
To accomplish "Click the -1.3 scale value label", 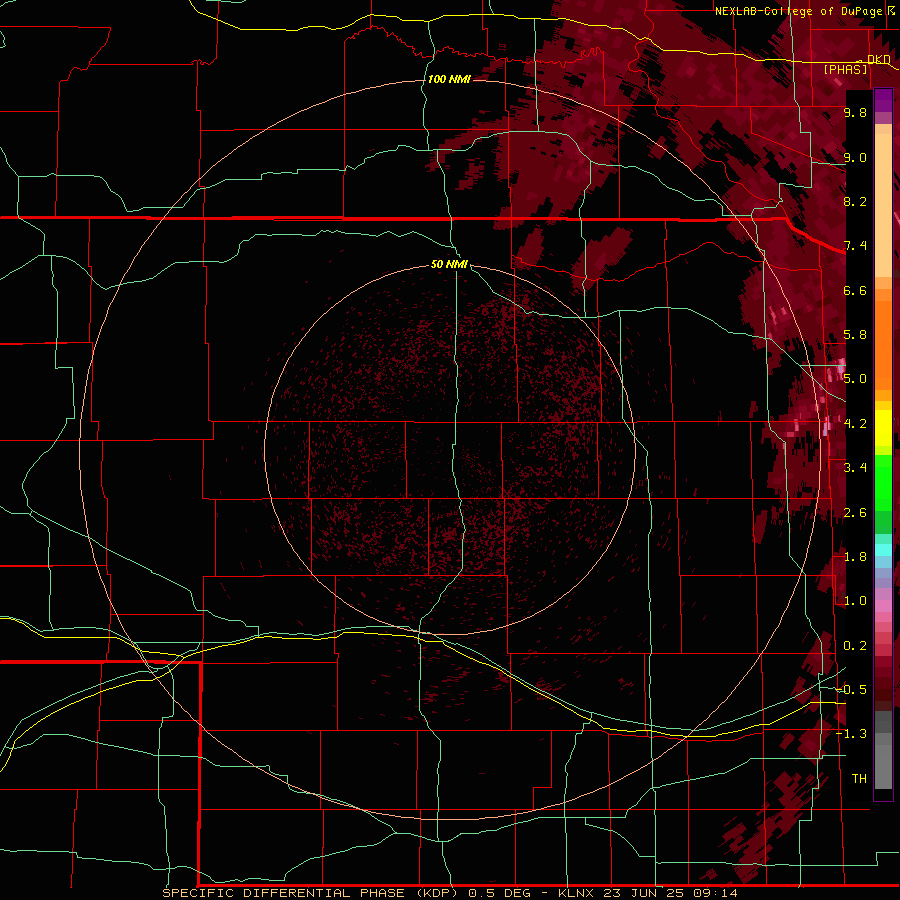I will point(852,734).
